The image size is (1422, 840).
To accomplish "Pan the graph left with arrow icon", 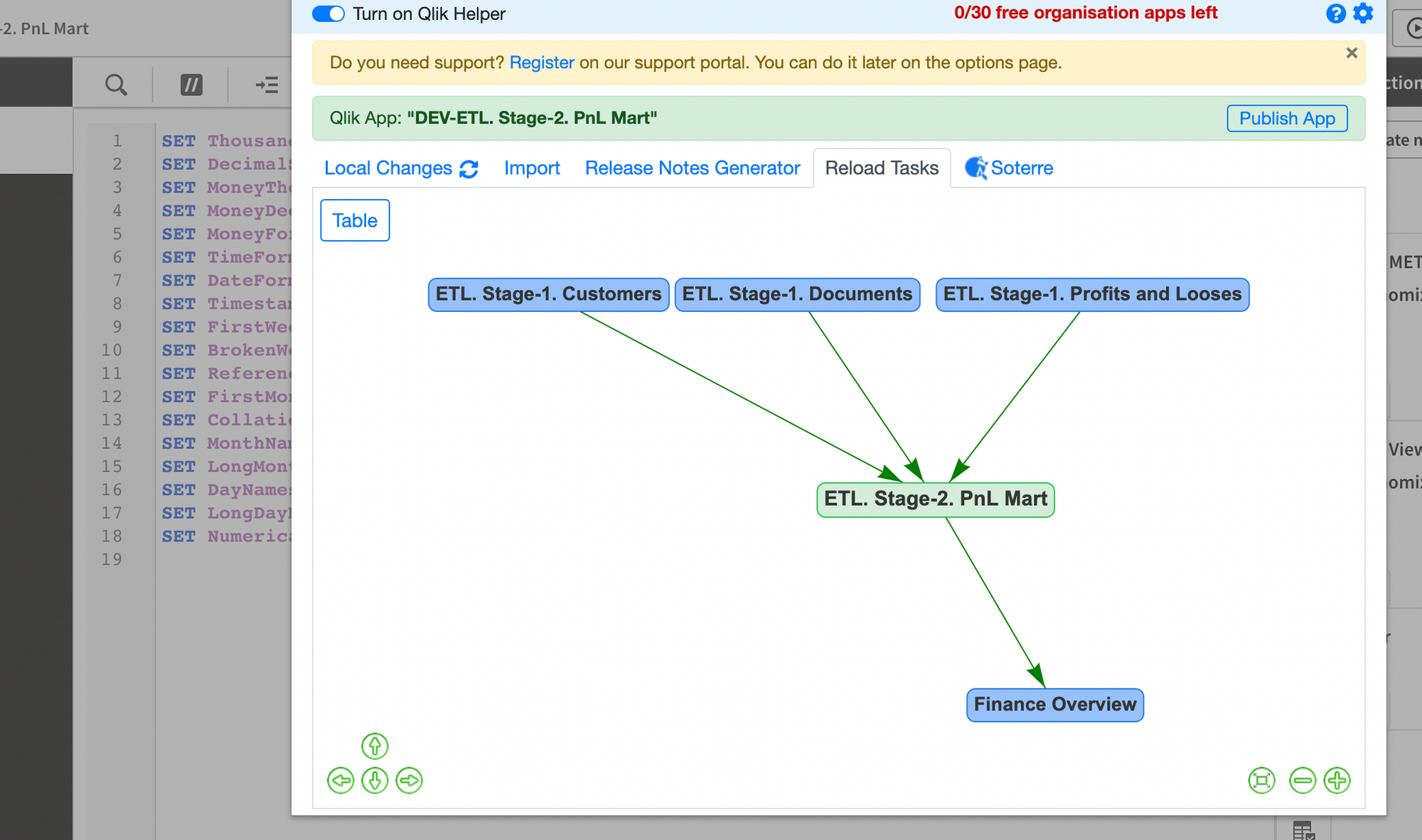I will pos(341,780).
